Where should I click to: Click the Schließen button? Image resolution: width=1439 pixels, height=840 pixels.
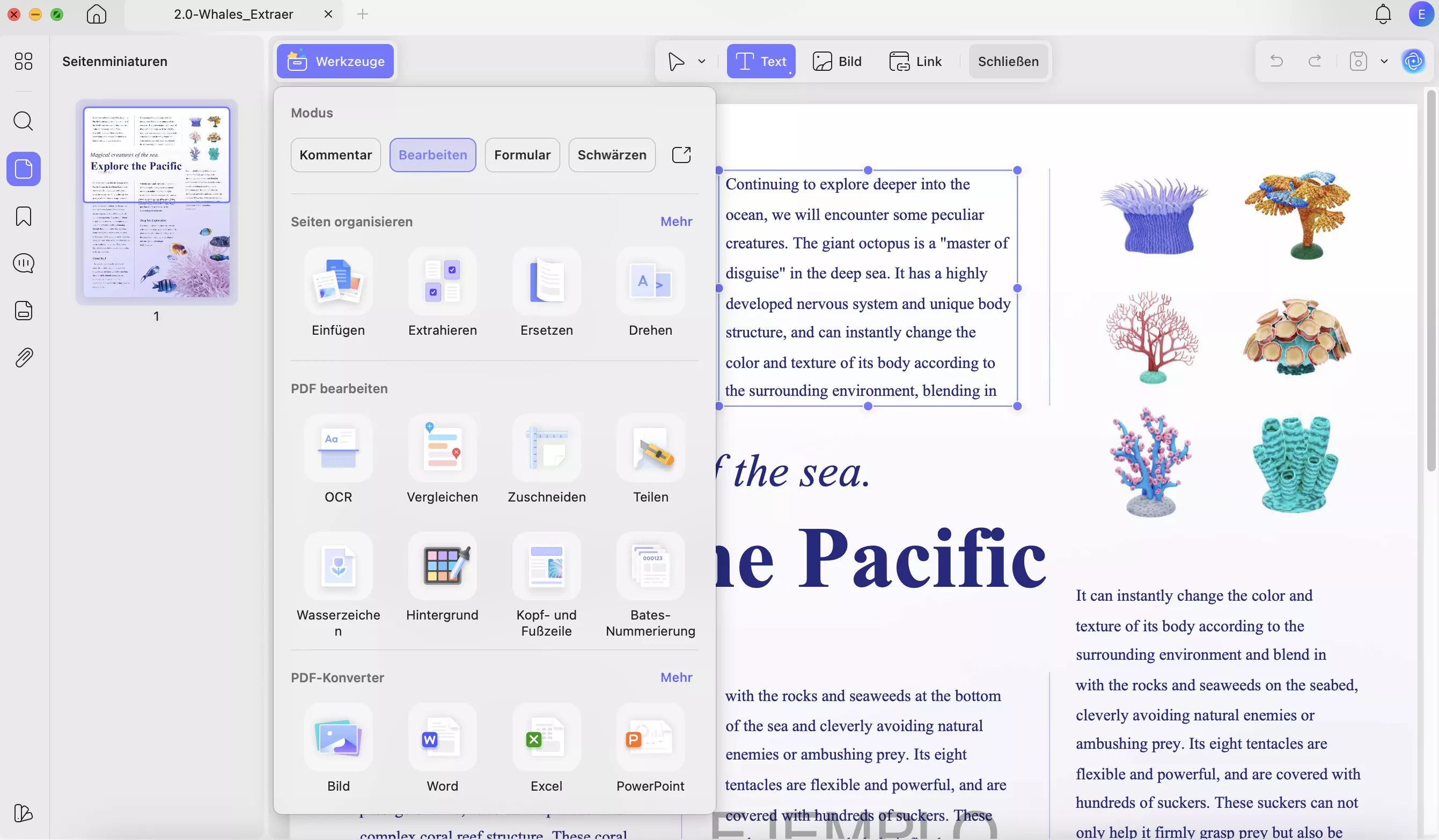[1008, 61]
